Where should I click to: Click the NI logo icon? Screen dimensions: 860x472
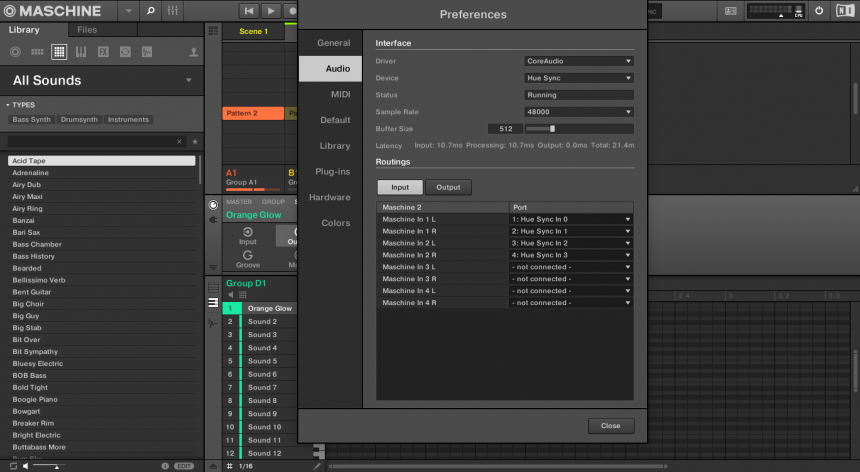click(x=845, y=11)
